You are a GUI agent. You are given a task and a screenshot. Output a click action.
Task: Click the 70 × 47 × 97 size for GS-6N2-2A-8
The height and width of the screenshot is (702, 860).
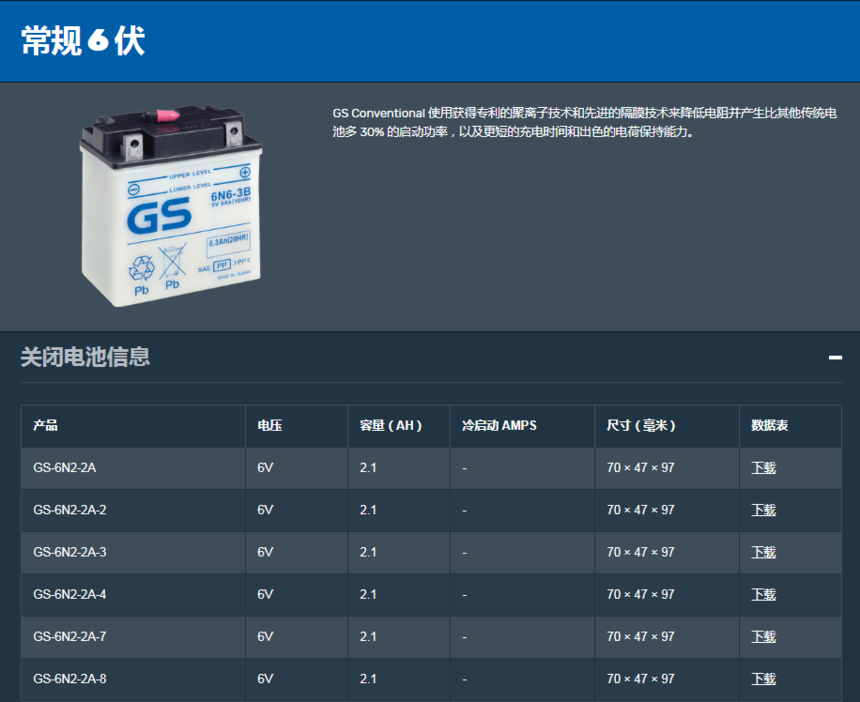pos(667,679)
